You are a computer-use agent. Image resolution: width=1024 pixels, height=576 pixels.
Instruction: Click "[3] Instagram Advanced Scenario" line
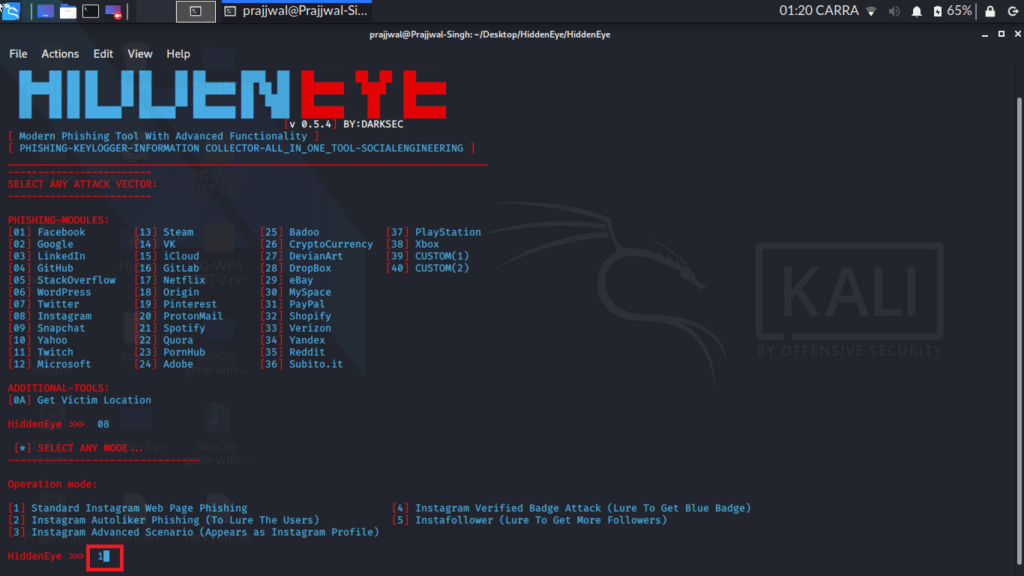[194, 532]
